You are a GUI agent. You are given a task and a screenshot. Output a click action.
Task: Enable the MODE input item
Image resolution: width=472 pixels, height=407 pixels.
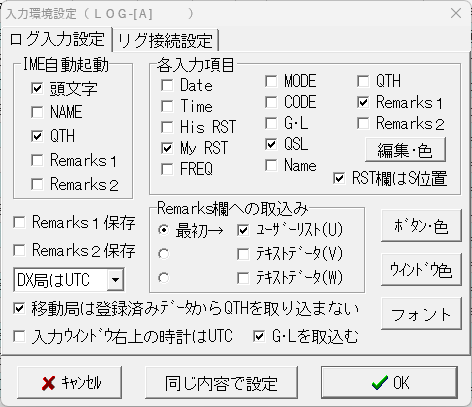tap(271, 81)
